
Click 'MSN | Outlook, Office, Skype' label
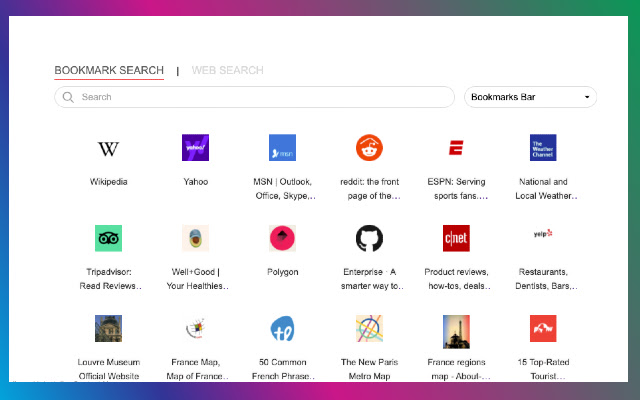[x=284, y=189]
